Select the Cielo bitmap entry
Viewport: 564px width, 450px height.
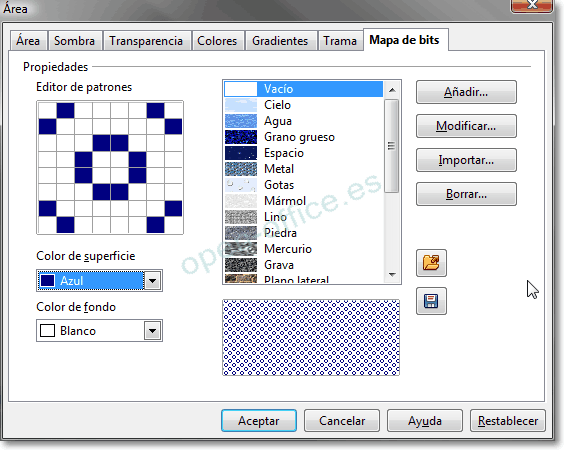tap(304, 105)
